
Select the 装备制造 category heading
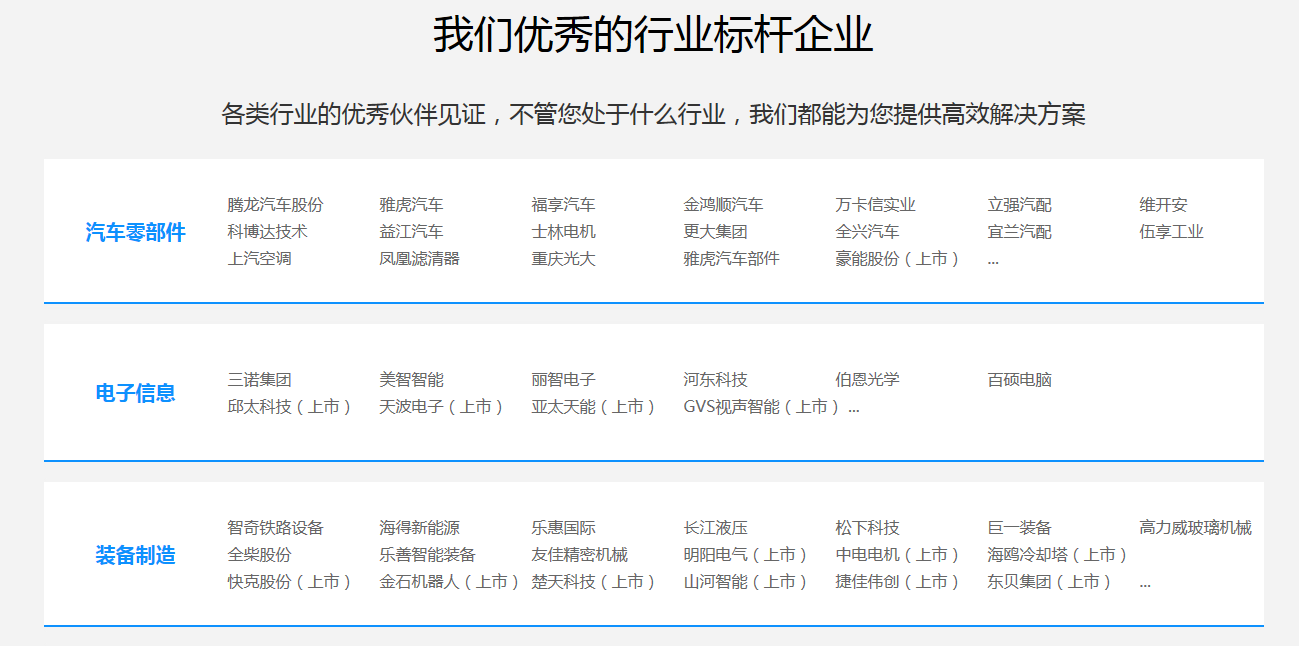[136, 555]
